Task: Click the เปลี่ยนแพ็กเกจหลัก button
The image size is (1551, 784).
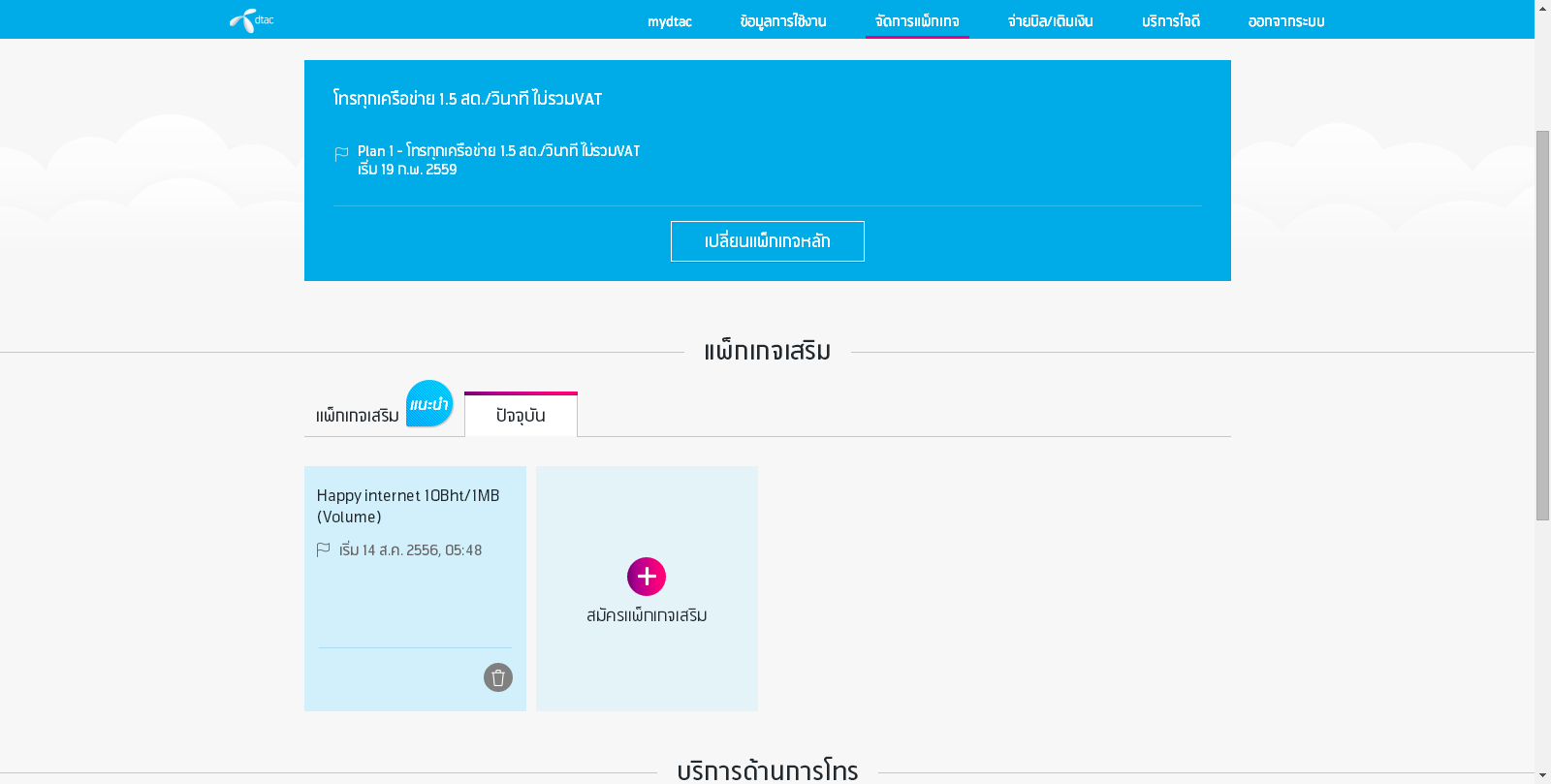Action: pyautogui.click(x=768, y=241)
